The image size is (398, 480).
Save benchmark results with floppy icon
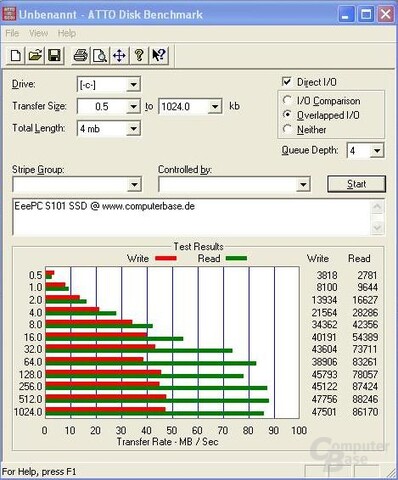click(x=54, y=55)
